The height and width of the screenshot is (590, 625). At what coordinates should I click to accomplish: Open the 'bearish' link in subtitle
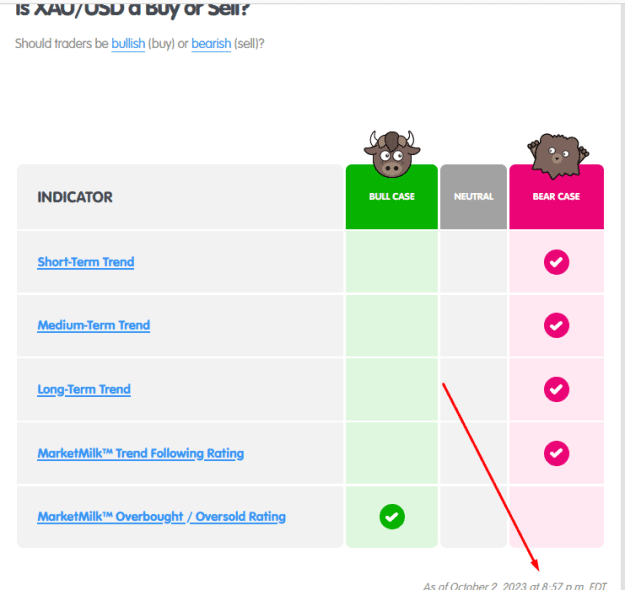[x=211, y=43]
